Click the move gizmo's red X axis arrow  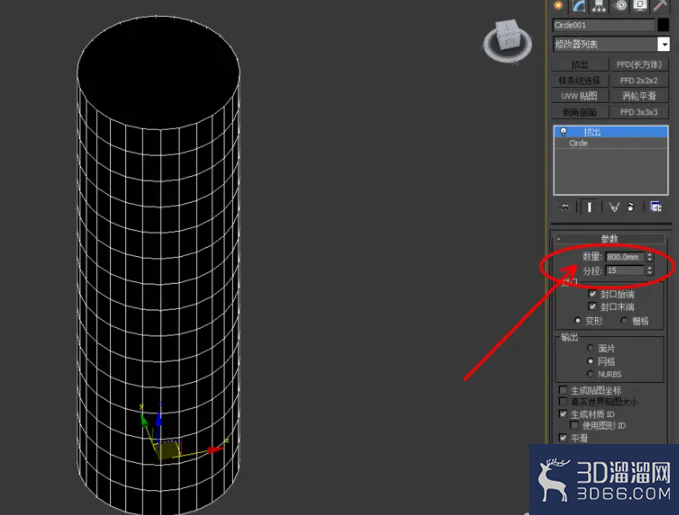(x=215, y=450)
